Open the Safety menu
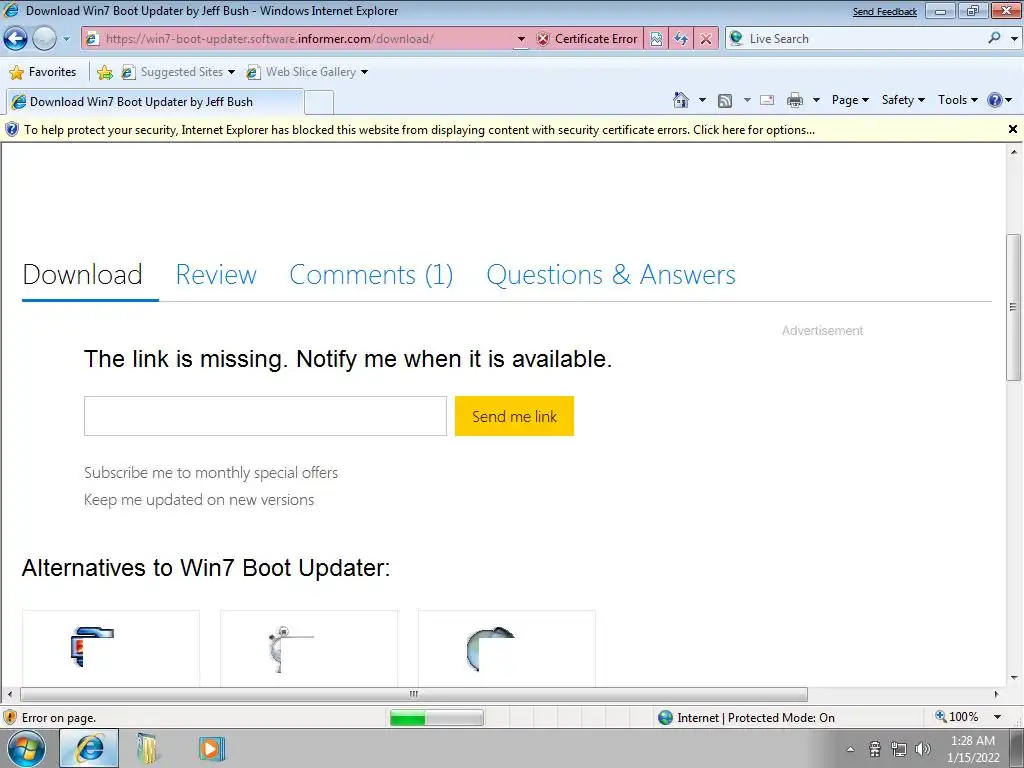Viewport: 1024px width, 768px height. 903,100
